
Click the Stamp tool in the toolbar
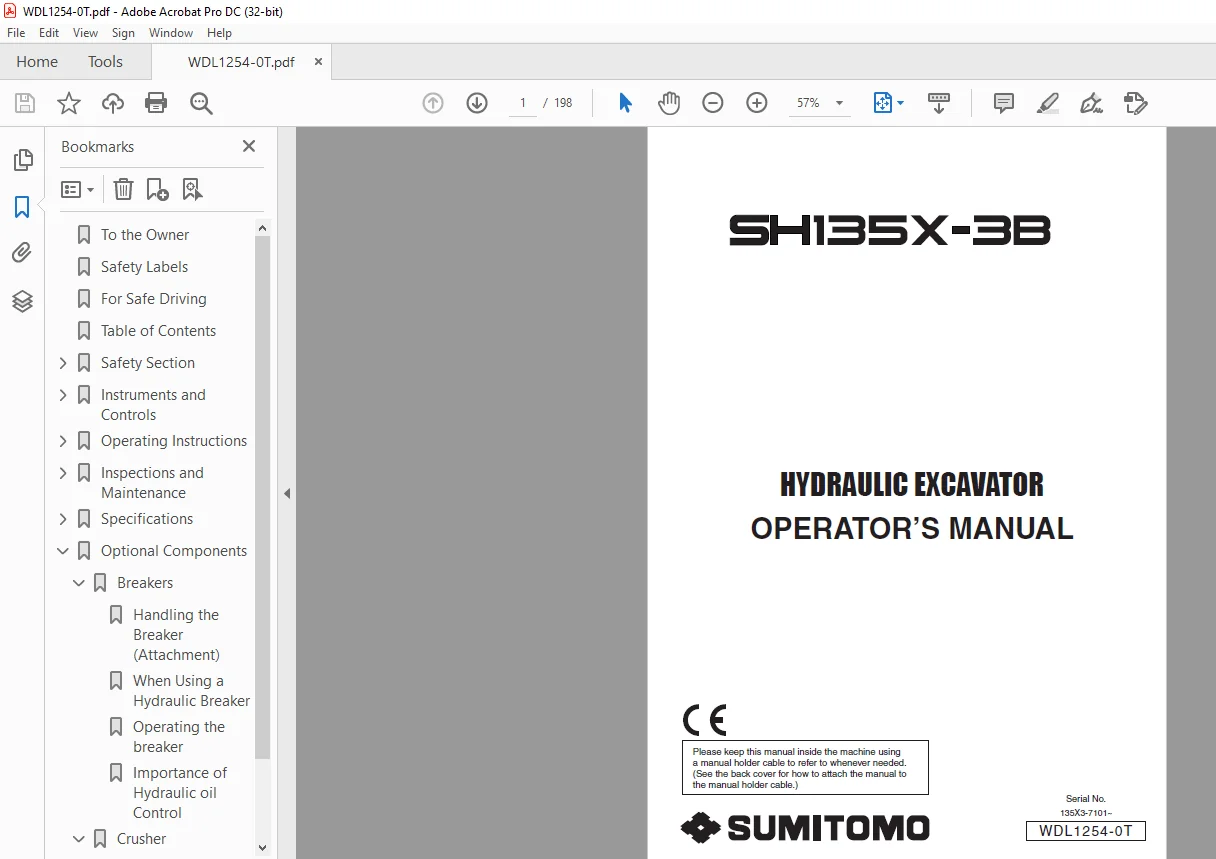pos(1136,103)
